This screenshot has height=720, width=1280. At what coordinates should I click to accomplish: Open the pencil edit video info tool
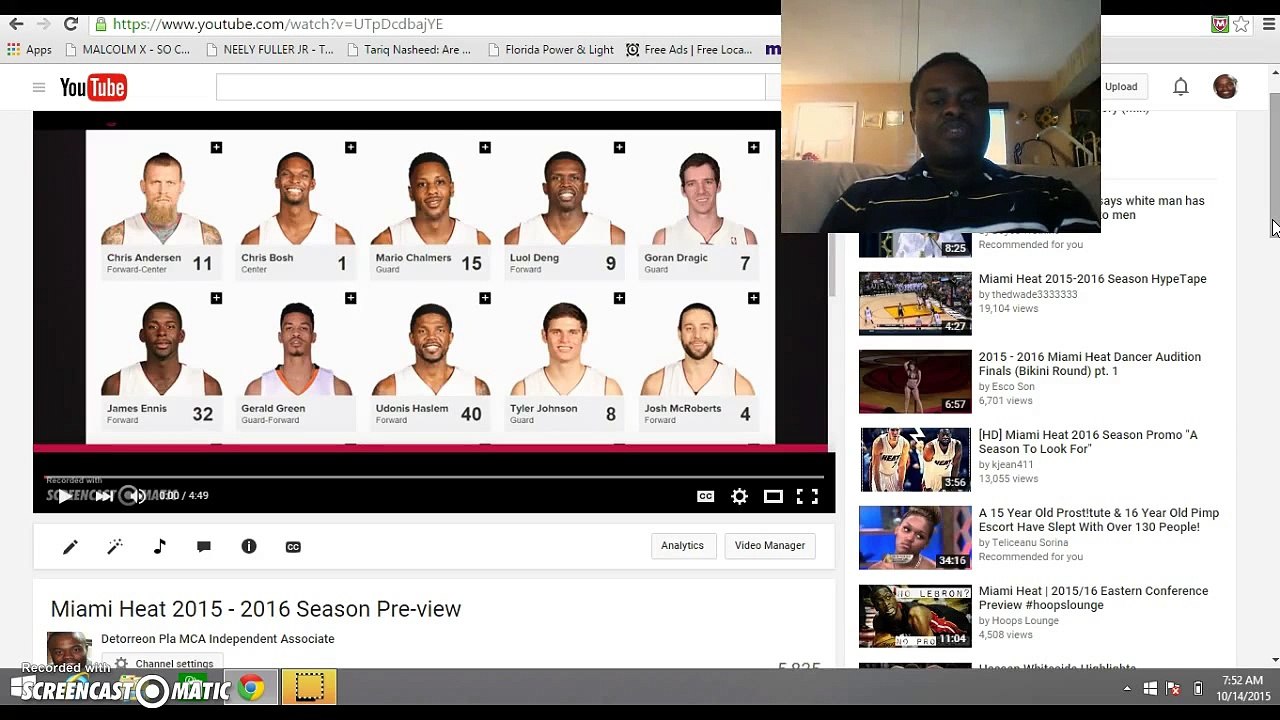[70, 546]
